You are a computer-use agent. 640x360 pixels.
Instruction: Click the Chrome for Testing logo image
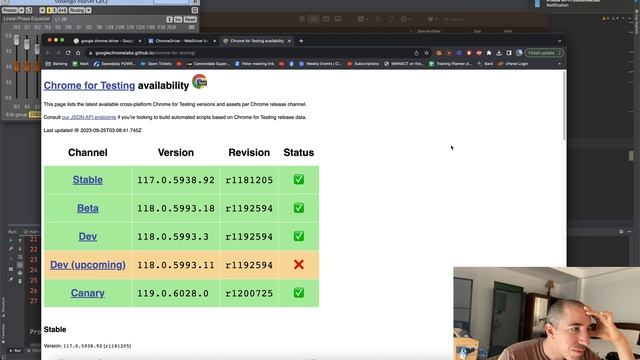(x=200, y=82)
